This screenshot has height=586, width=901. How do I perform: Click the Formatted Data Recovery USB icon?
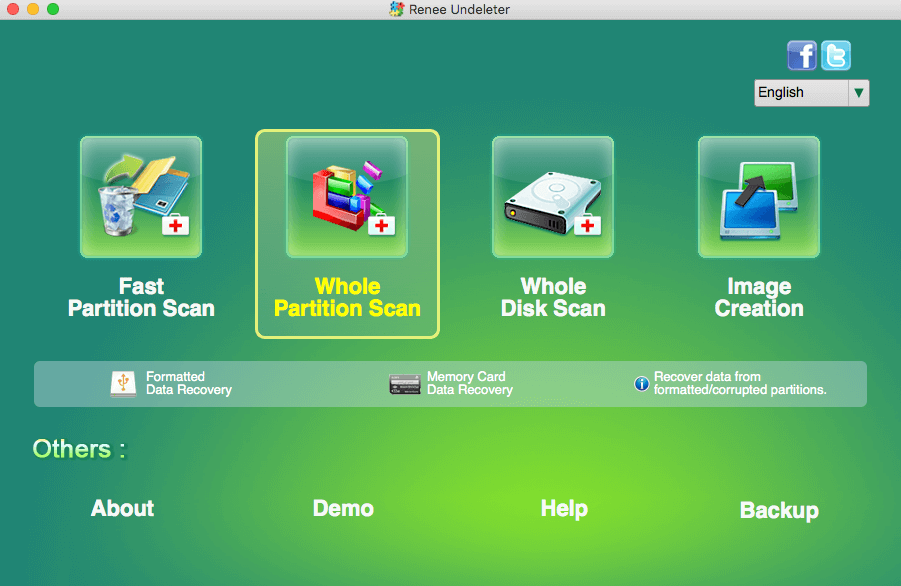point(123,384)
